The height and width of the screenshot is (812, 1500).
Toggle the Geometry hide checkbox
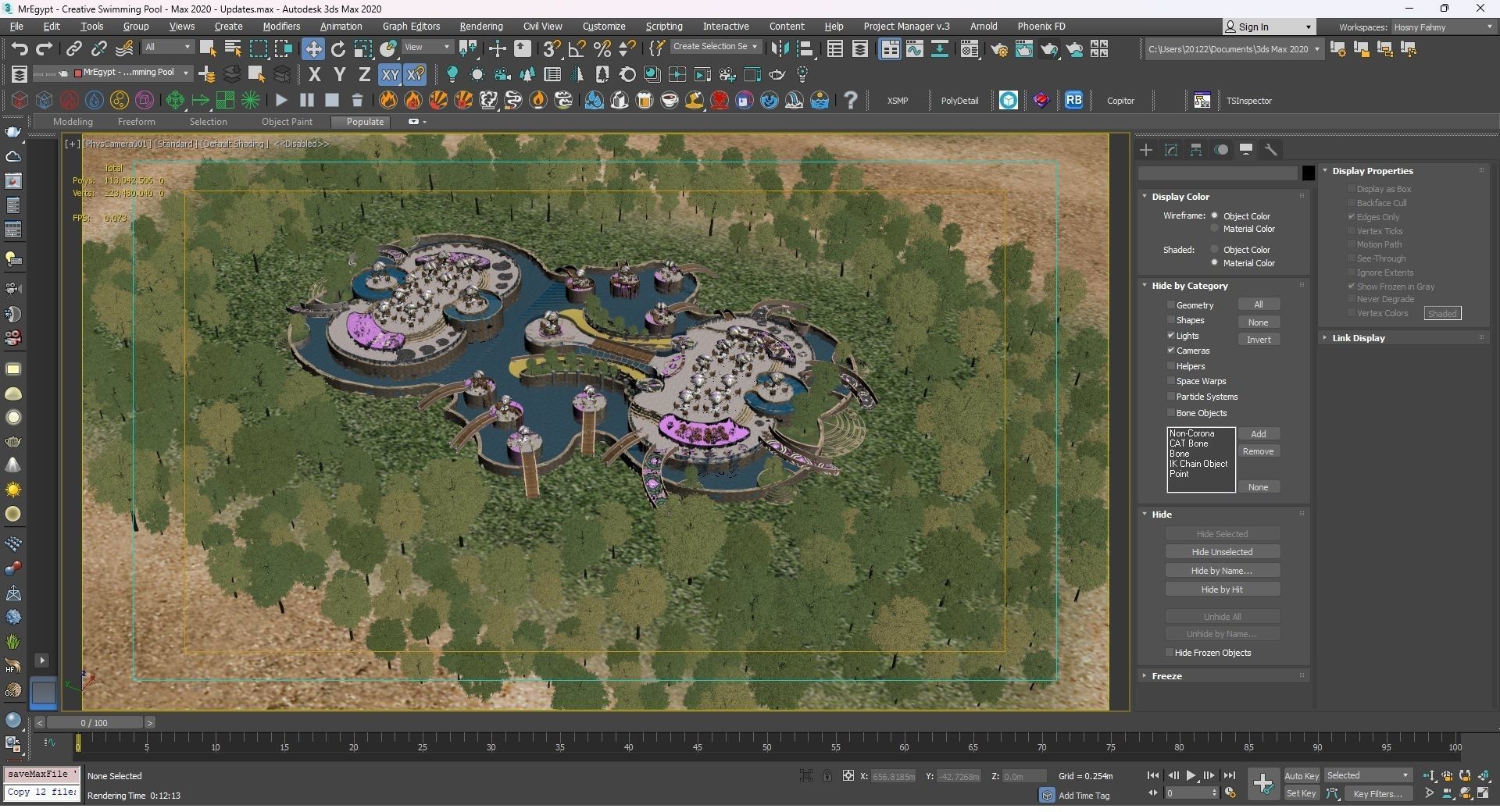coord(1171,304)
